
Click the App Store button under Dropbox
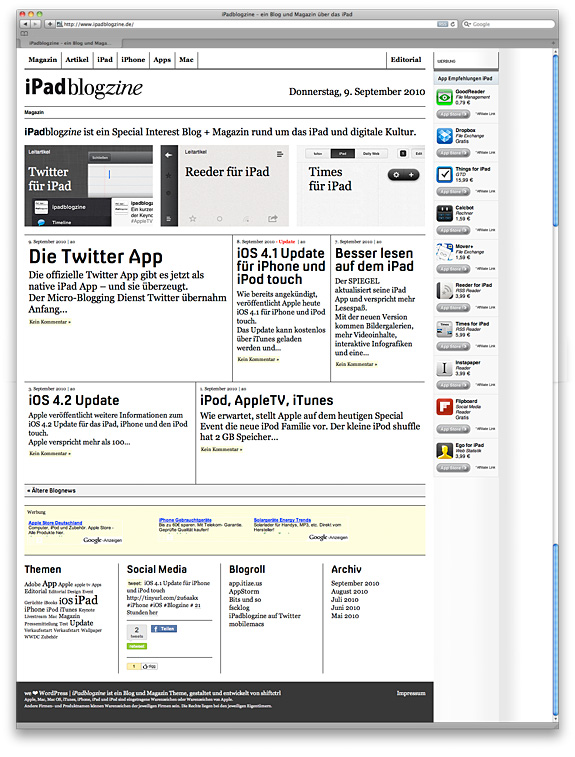(453, 153)
